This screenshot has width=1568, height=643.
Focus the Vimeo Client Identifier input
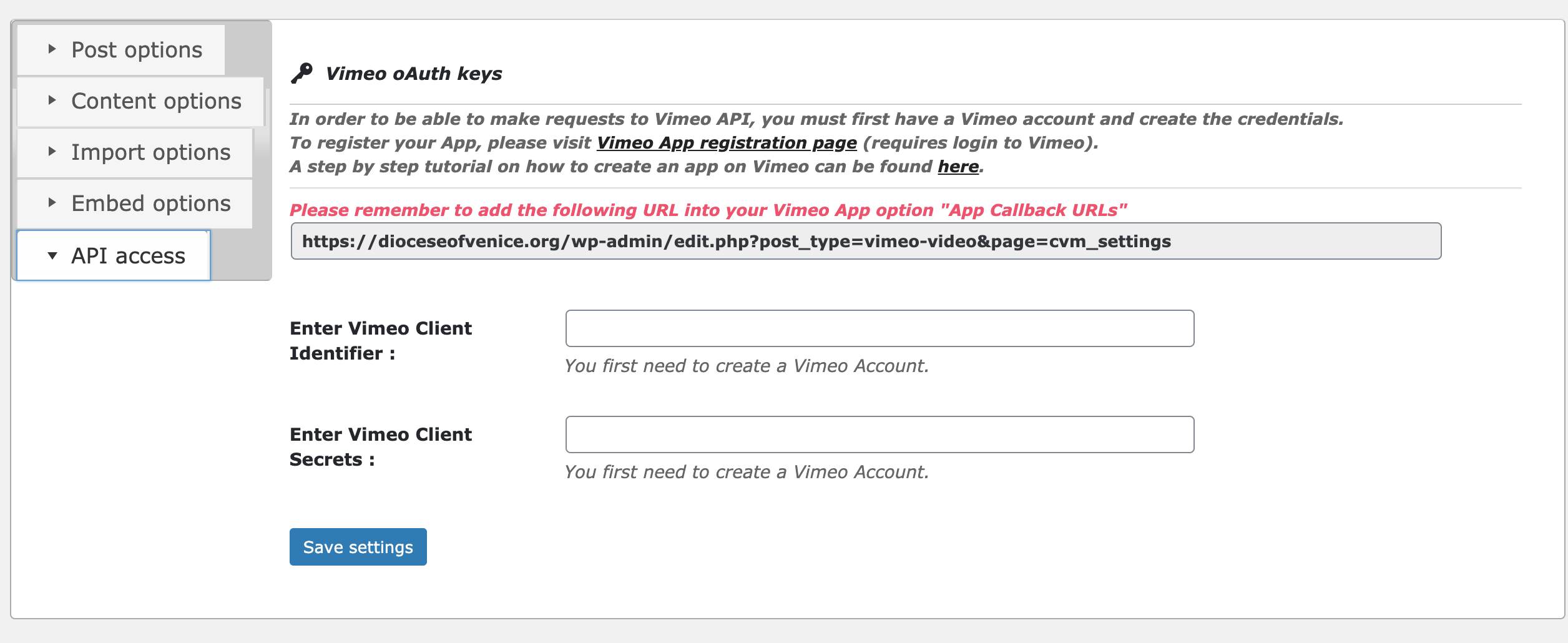879,328
